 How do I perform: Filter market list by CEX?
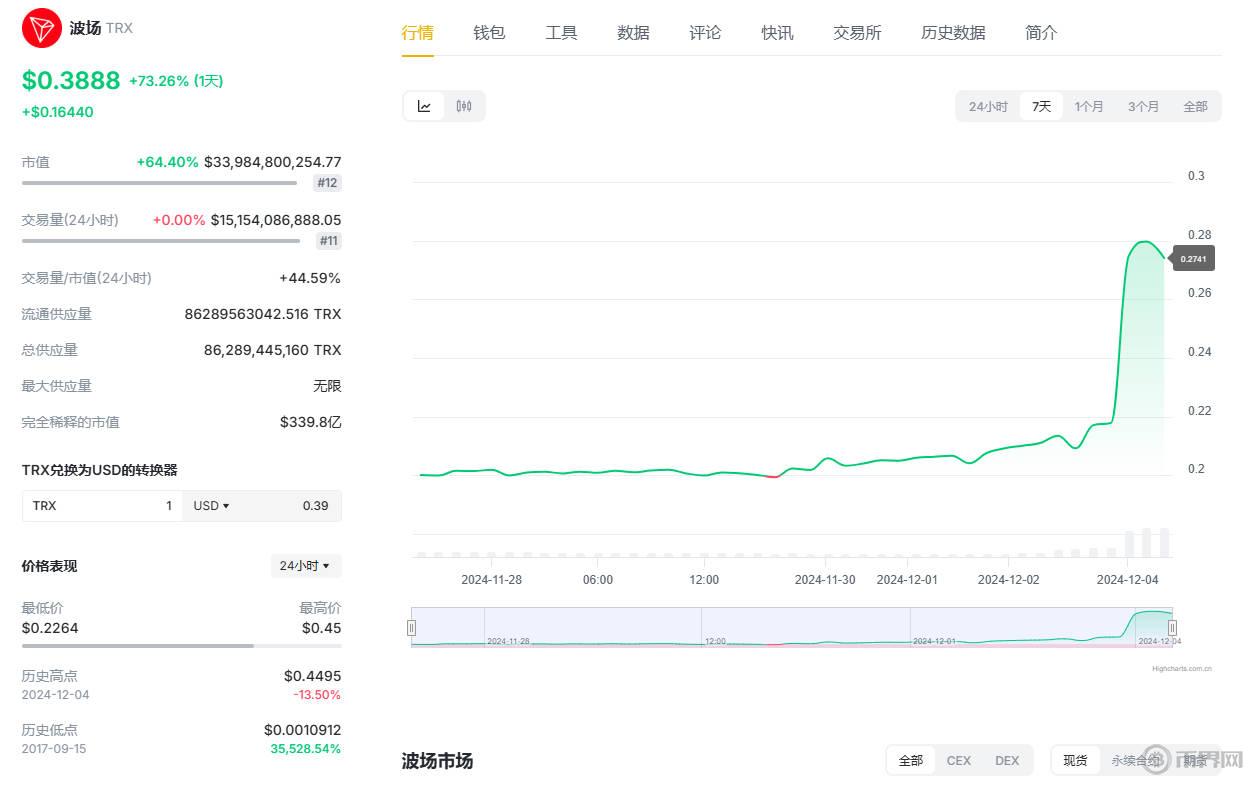tap(958, 761)
